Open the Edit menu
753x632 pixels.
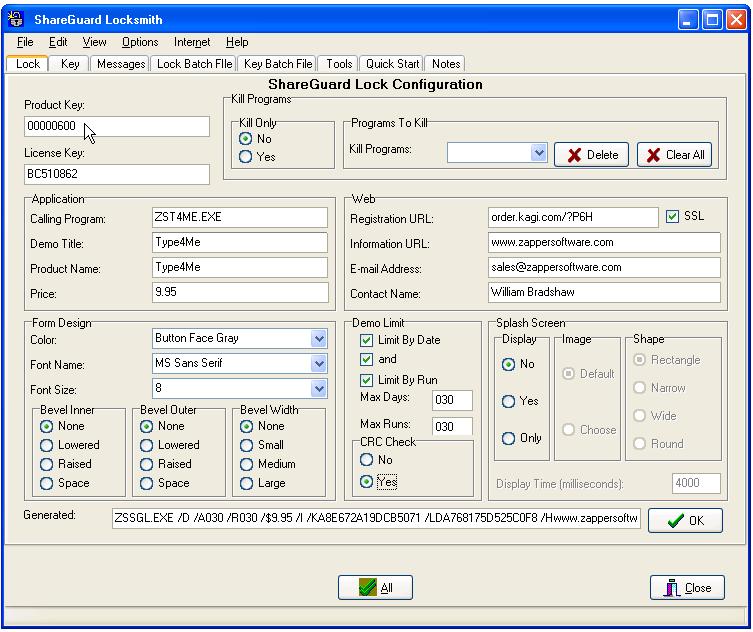pos(58,42)
